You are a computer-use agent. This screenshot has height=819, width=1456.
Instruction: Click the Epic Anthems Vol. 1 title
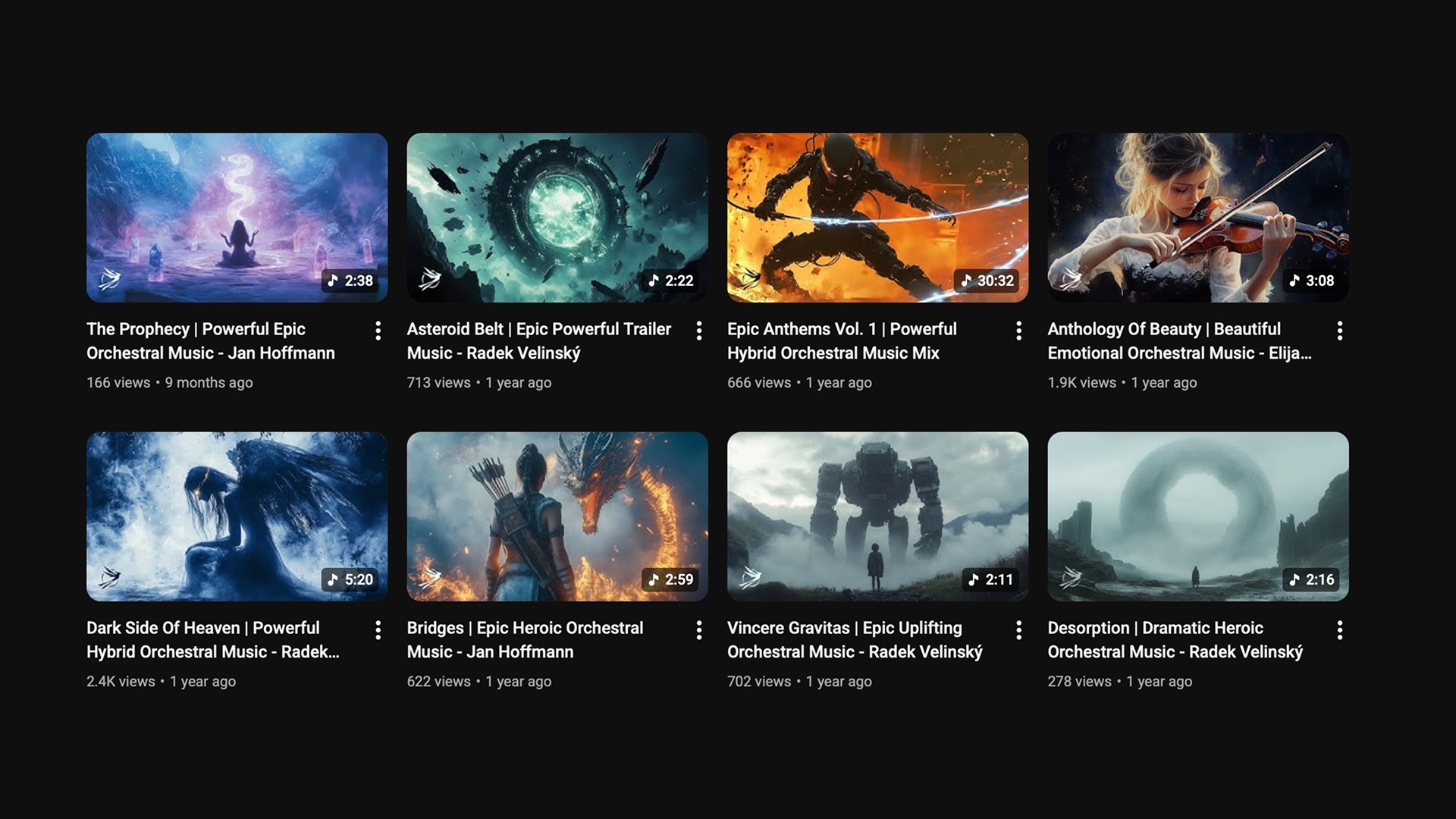click(842, 340)
